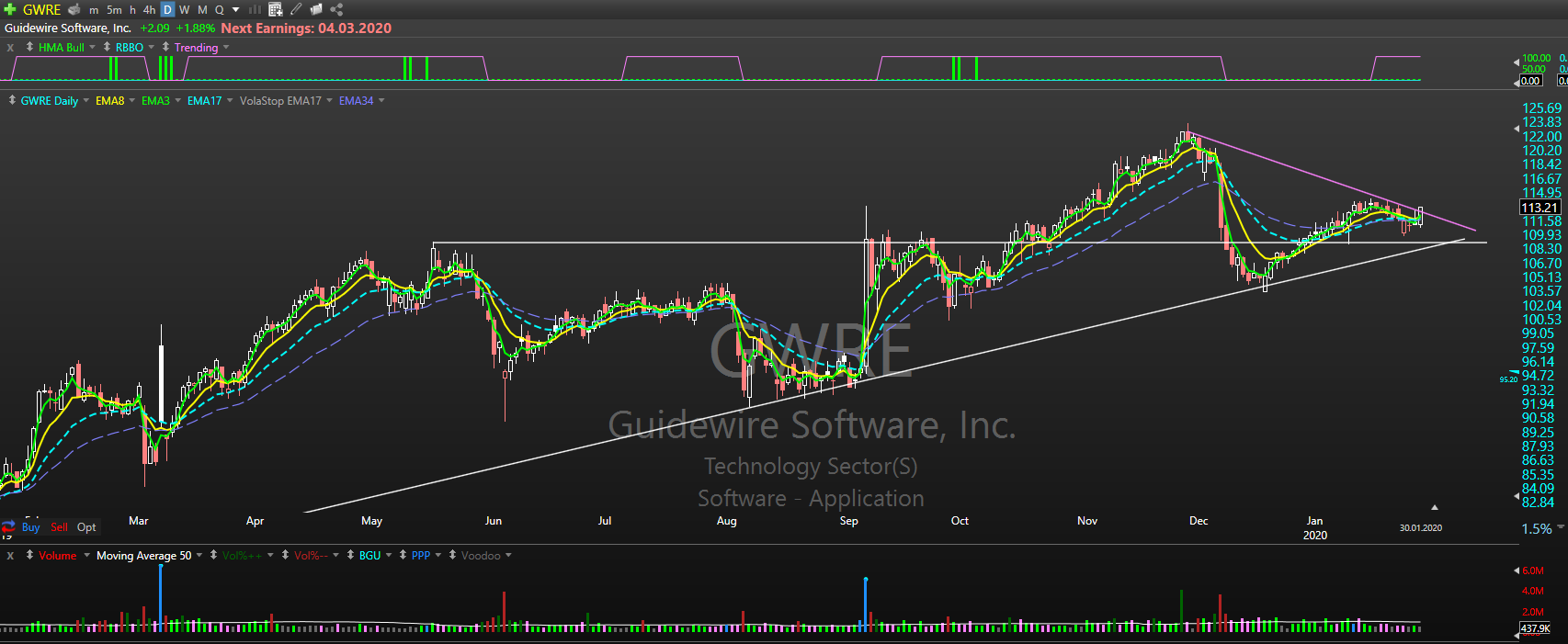Expand the timeframe dropdown arrow after Q
The width and height of the screenshot is (1568, 644).
click(x=236, y=9)
